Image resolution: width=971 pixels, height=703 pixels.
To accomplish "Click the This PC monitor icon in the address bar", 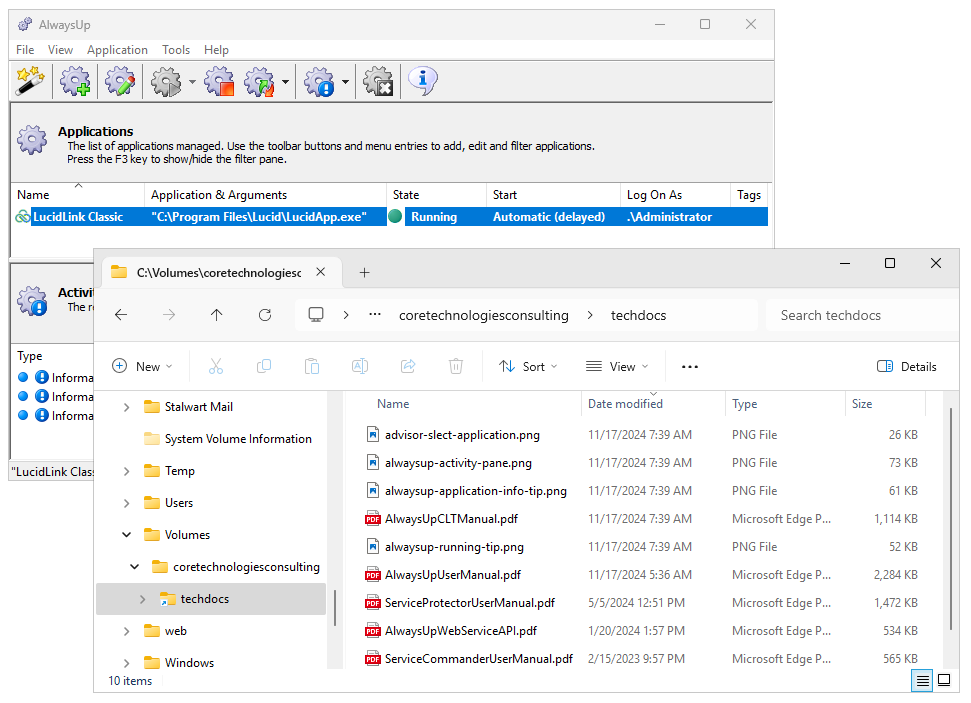I will (x=316, y=315).
